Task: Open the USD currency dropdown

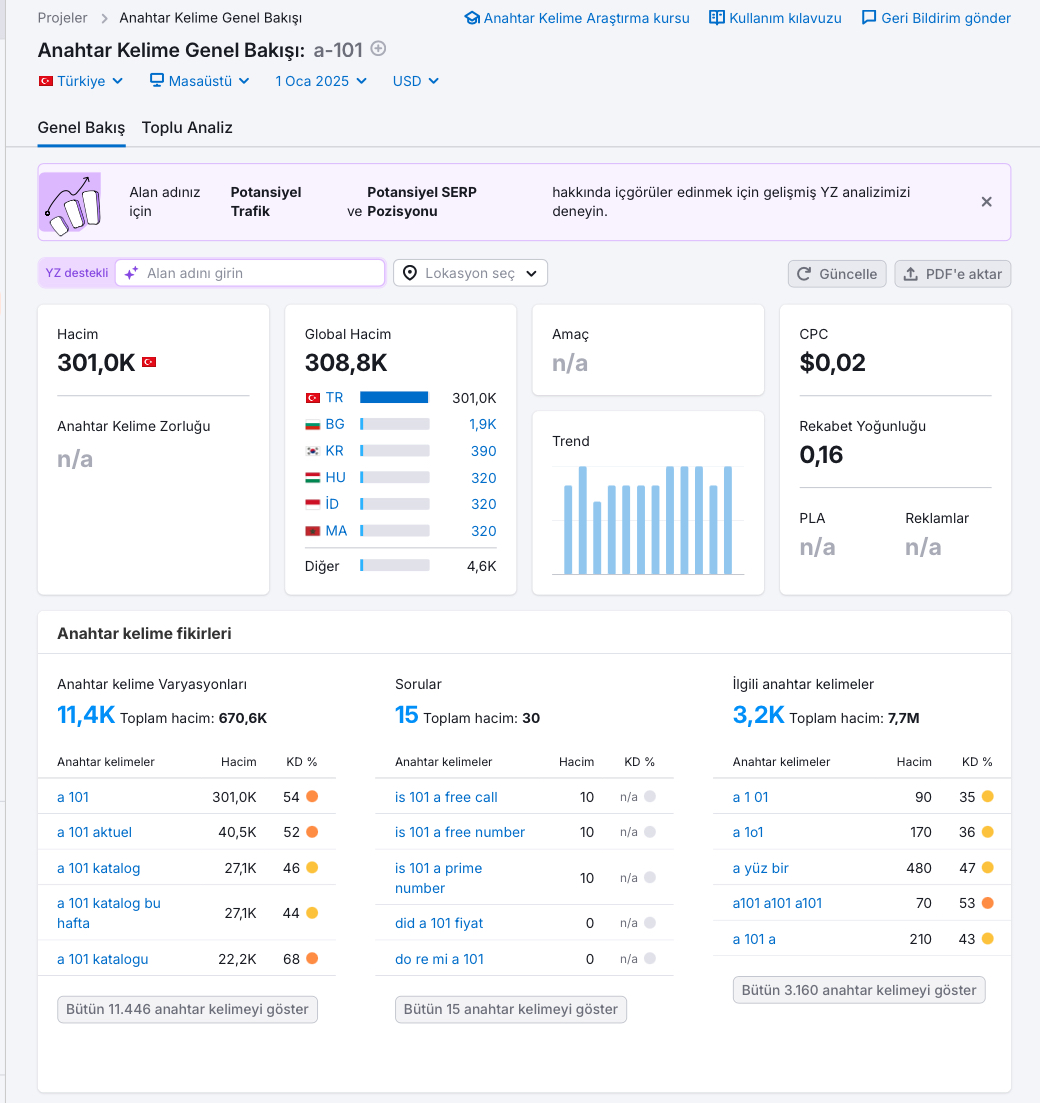Action: tap(416, 81)
